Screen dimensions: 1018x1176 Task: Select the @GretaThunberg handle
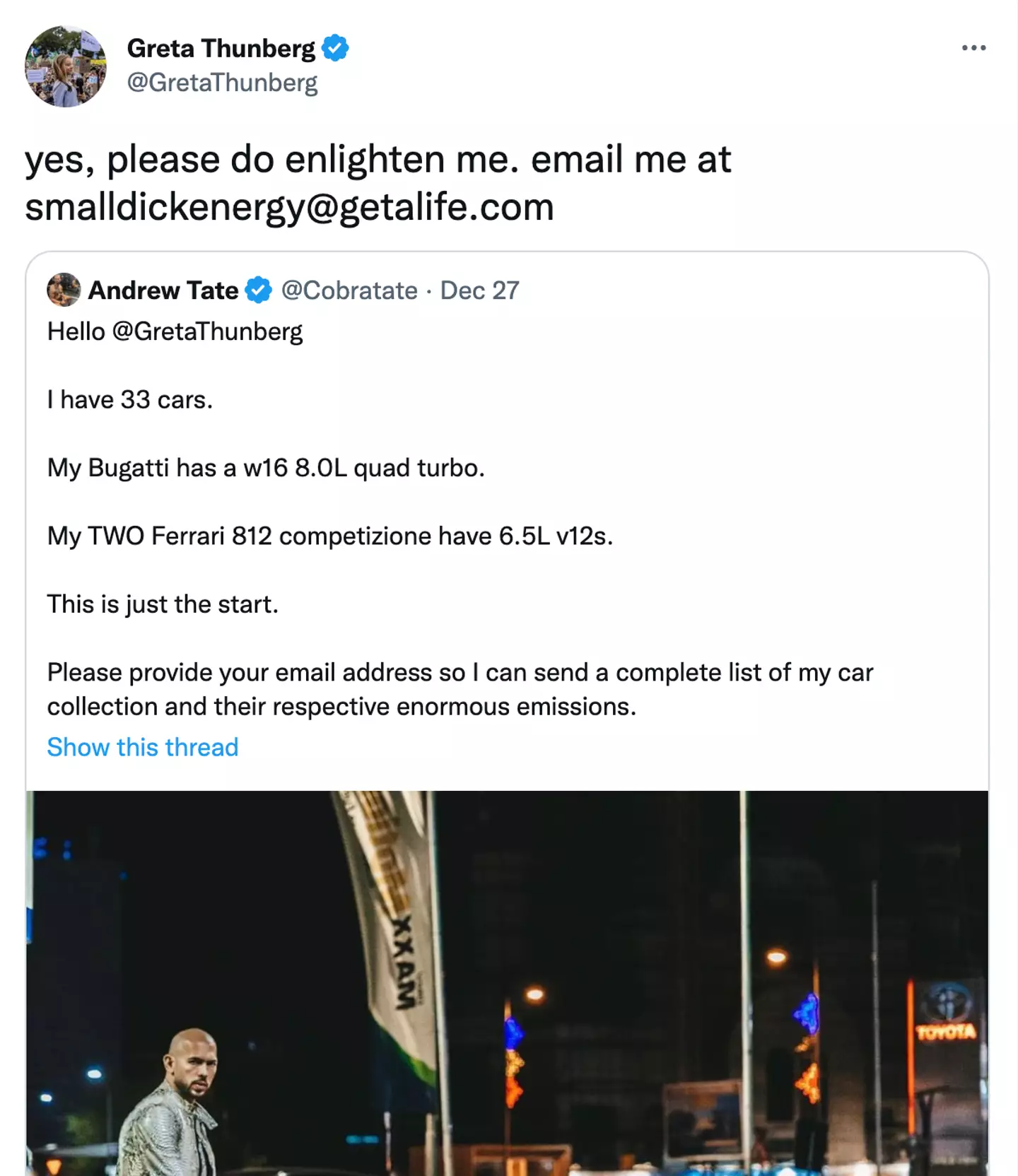point(223,83)
